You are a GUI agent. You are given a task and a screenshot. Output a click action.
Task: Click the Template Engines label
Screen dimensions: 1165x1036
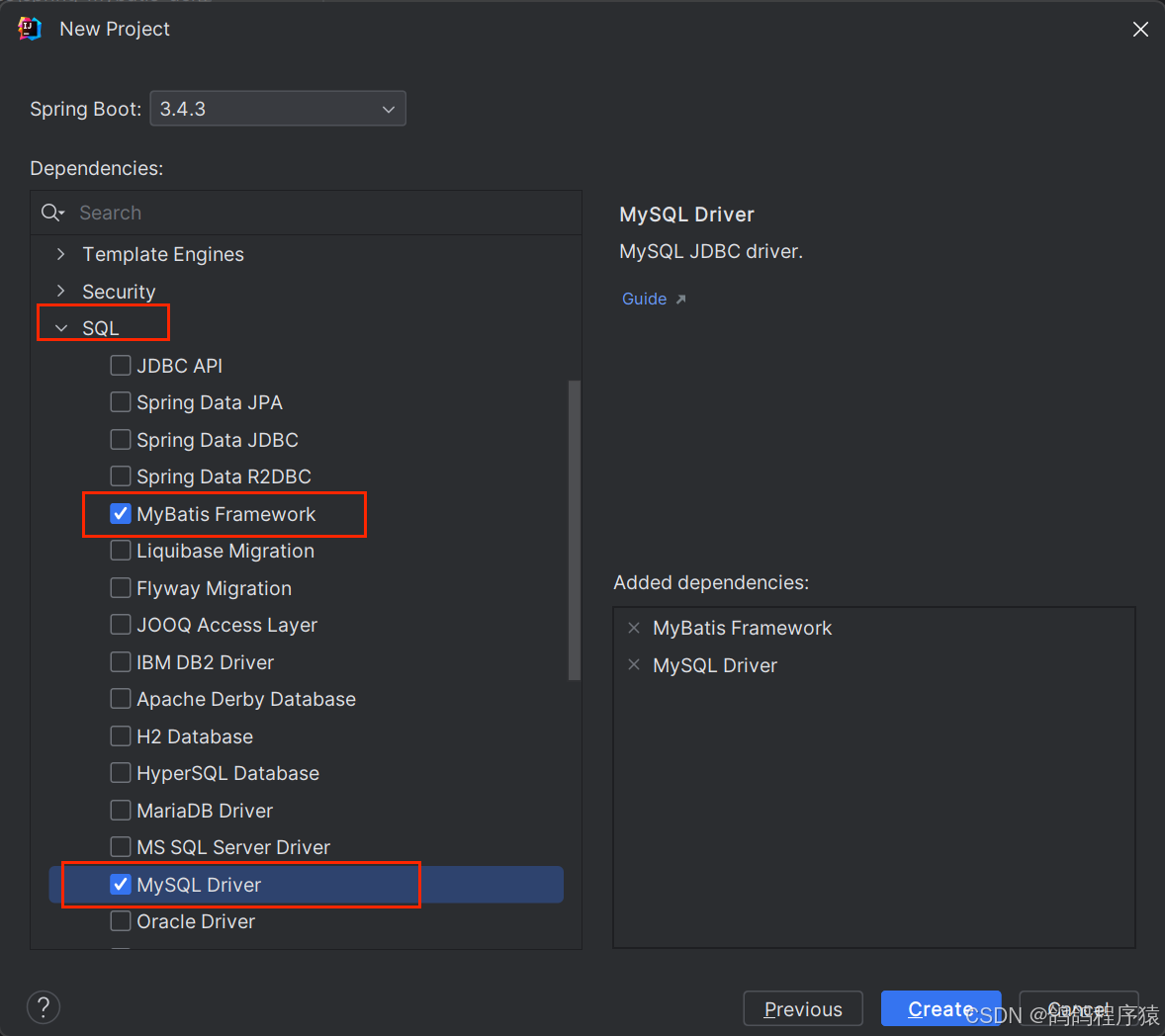[163, 255]
